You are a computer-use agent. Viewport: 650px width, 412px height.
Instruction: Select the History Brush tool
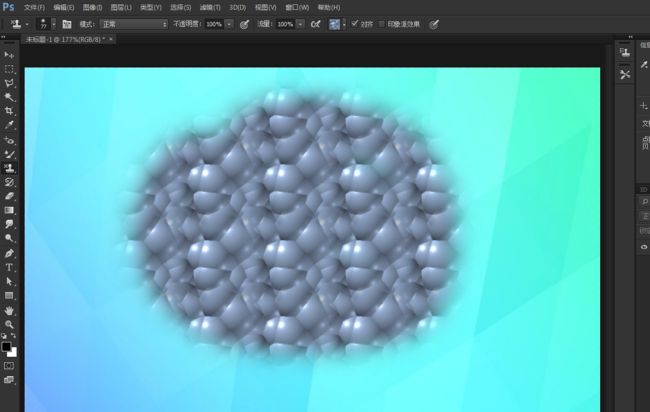(x=9, y=182)
